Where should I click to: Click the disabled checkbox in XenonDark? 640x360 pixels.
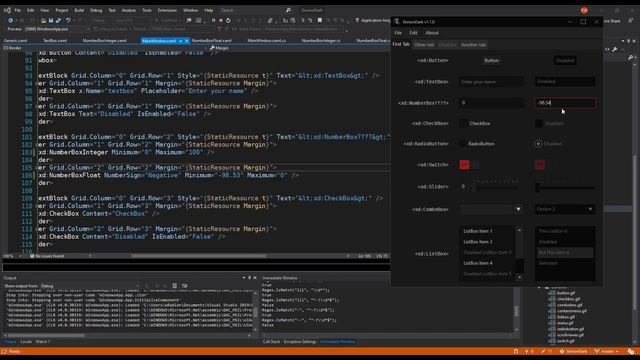point(539,123)
